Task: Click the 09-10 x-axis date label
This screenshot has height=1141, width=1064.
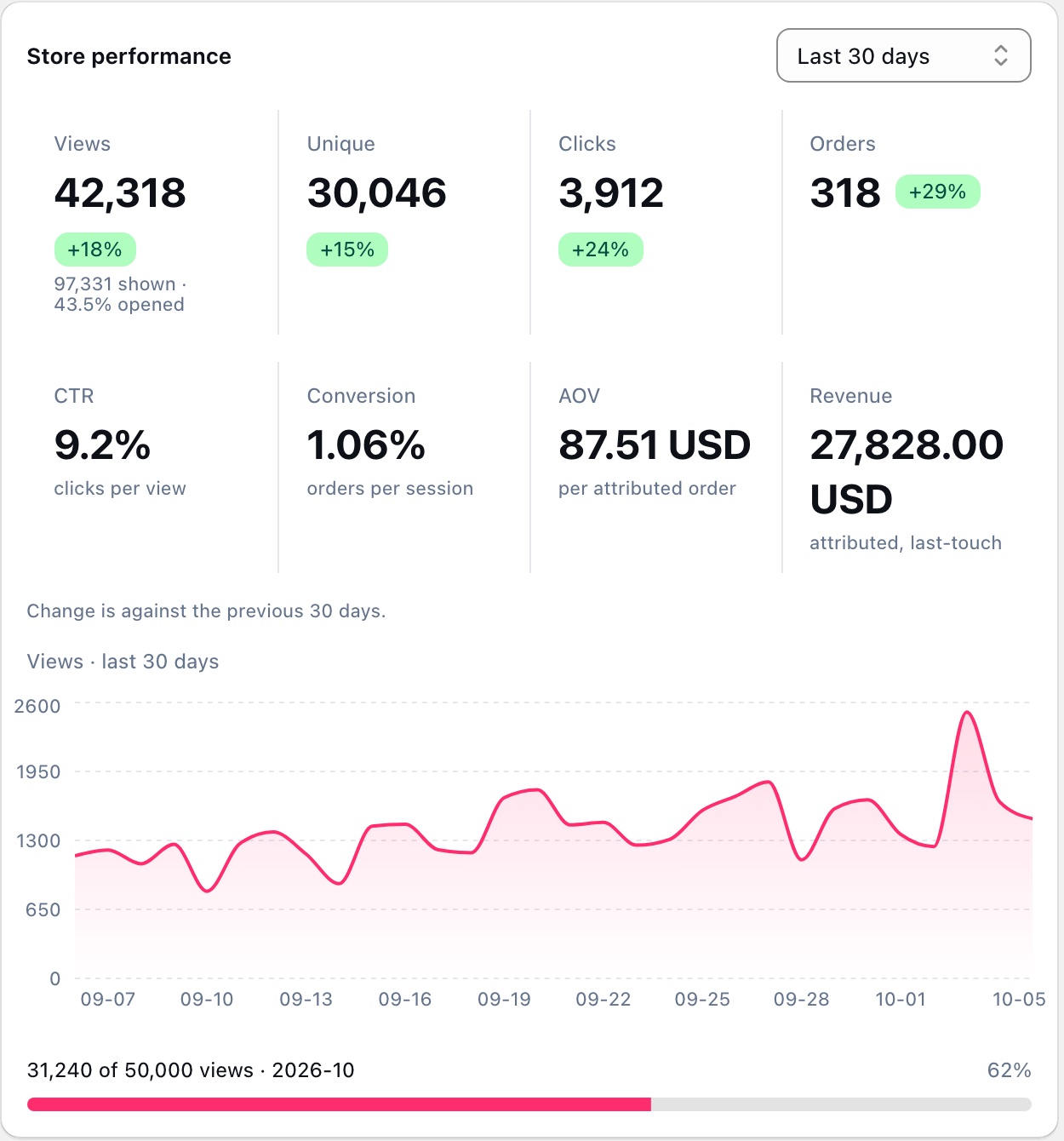Action: [207, 1000]
